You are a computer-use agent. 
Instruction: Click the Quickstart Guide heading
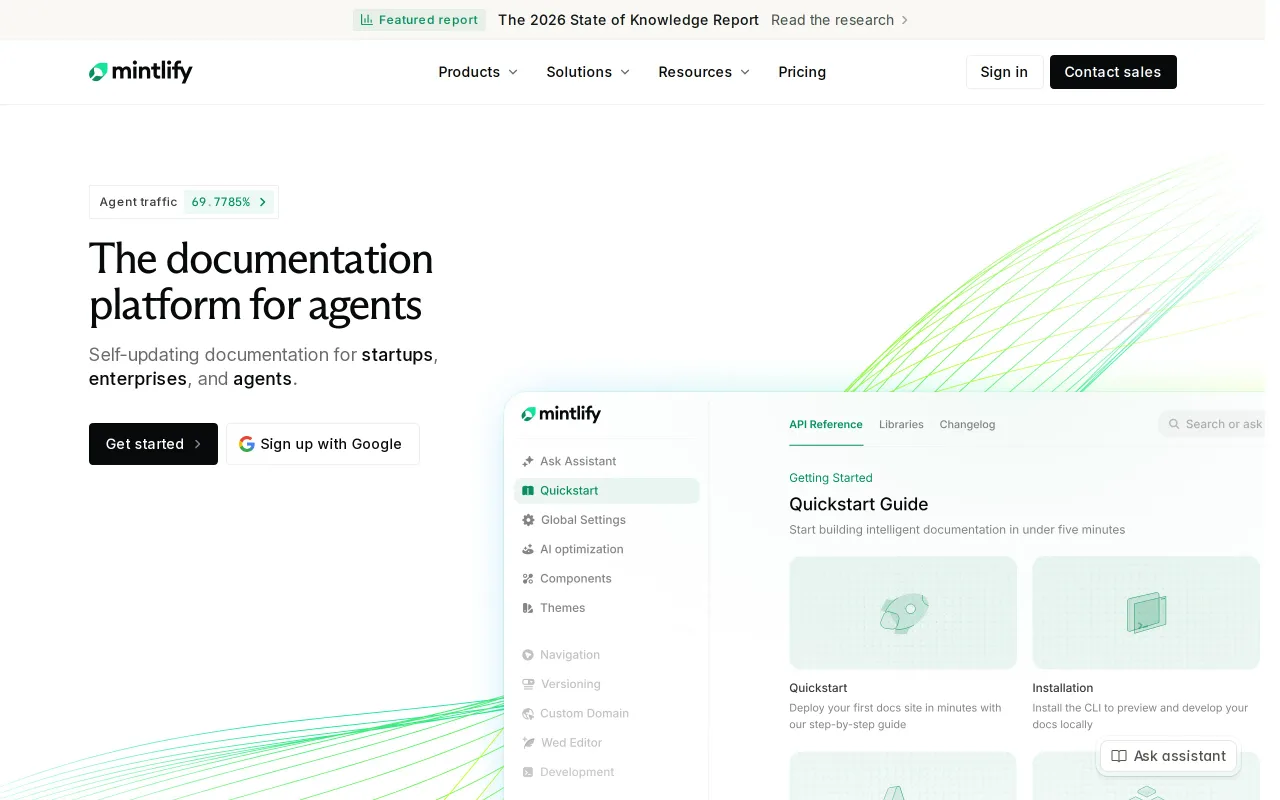[859, 504]
